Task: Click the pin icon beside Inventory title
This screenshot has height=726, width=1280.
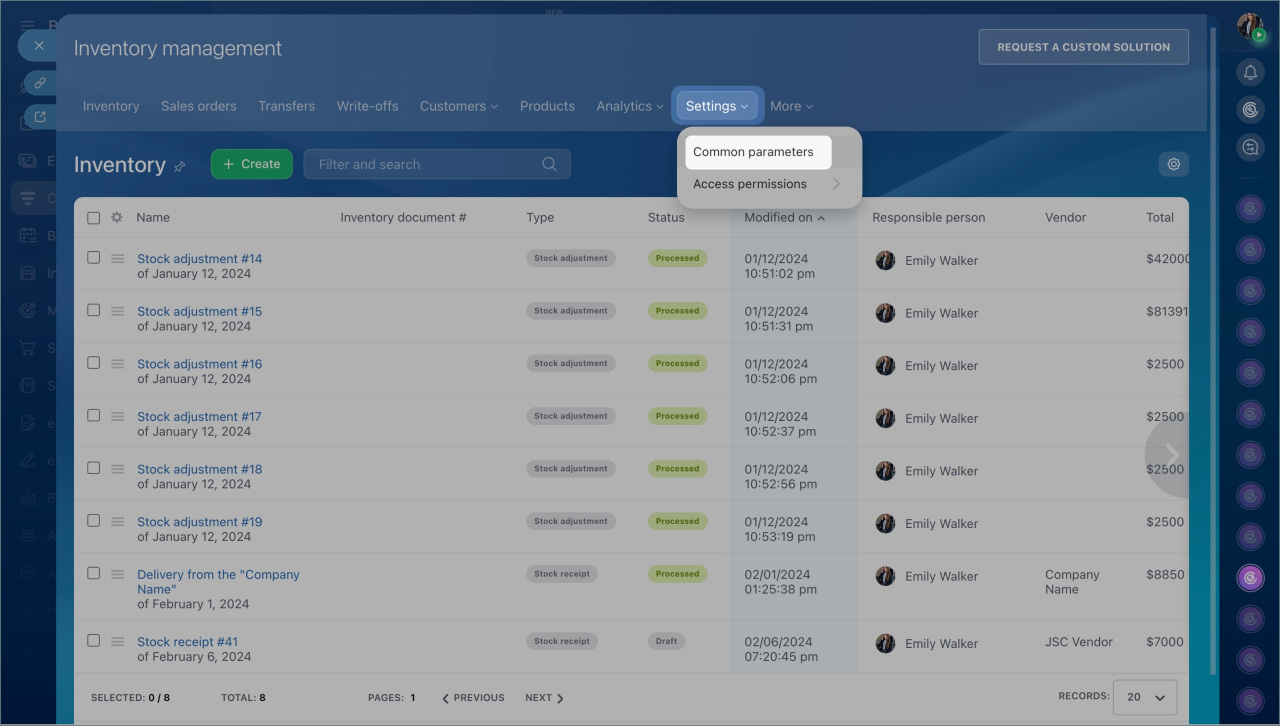Action: (x=180, y=167)
